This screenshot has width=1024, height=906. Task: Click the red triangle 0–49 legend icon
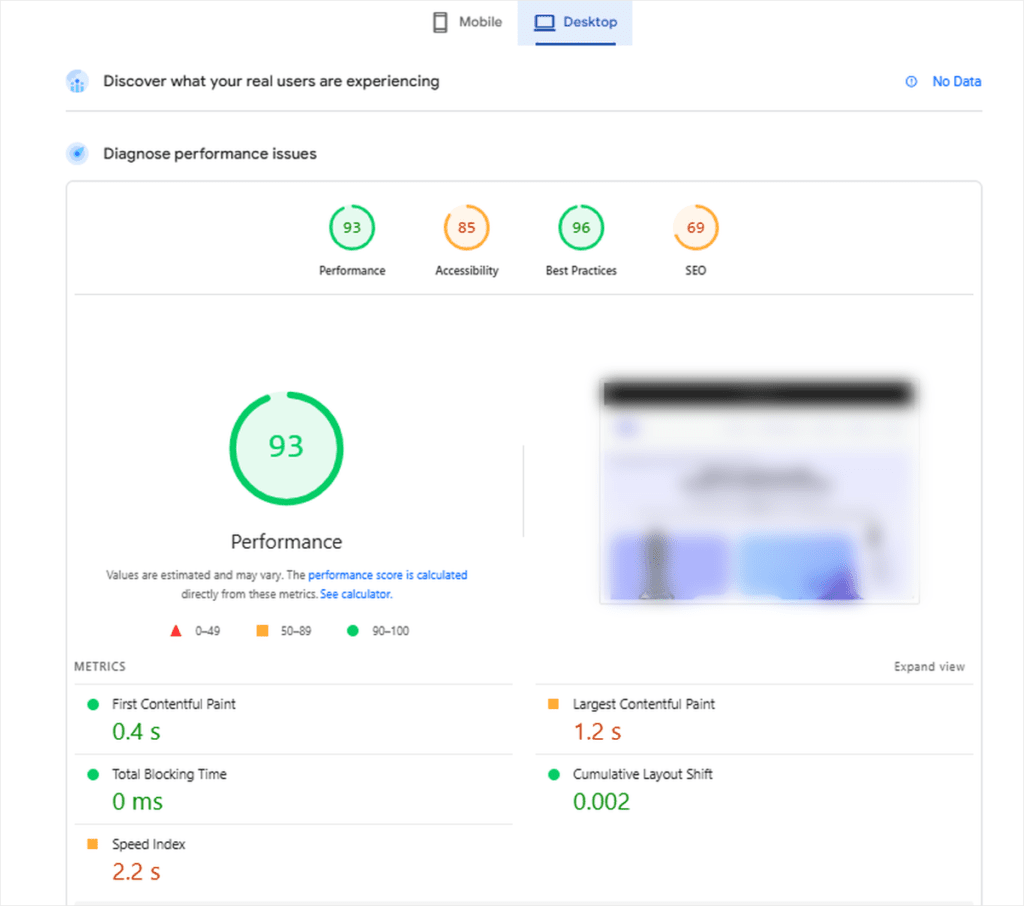pyautogui.click(x=176, y=631)
